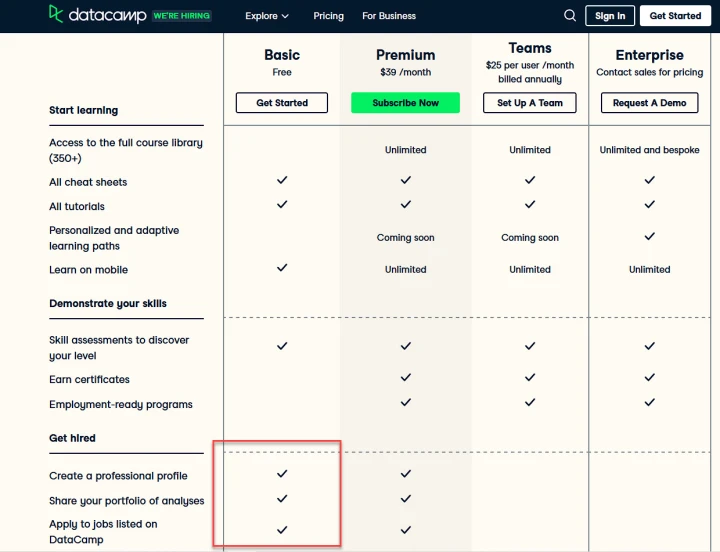
Task: Click Basic checkmark for All tutorials
Action: pyautogui.click(x=282, y=204)
